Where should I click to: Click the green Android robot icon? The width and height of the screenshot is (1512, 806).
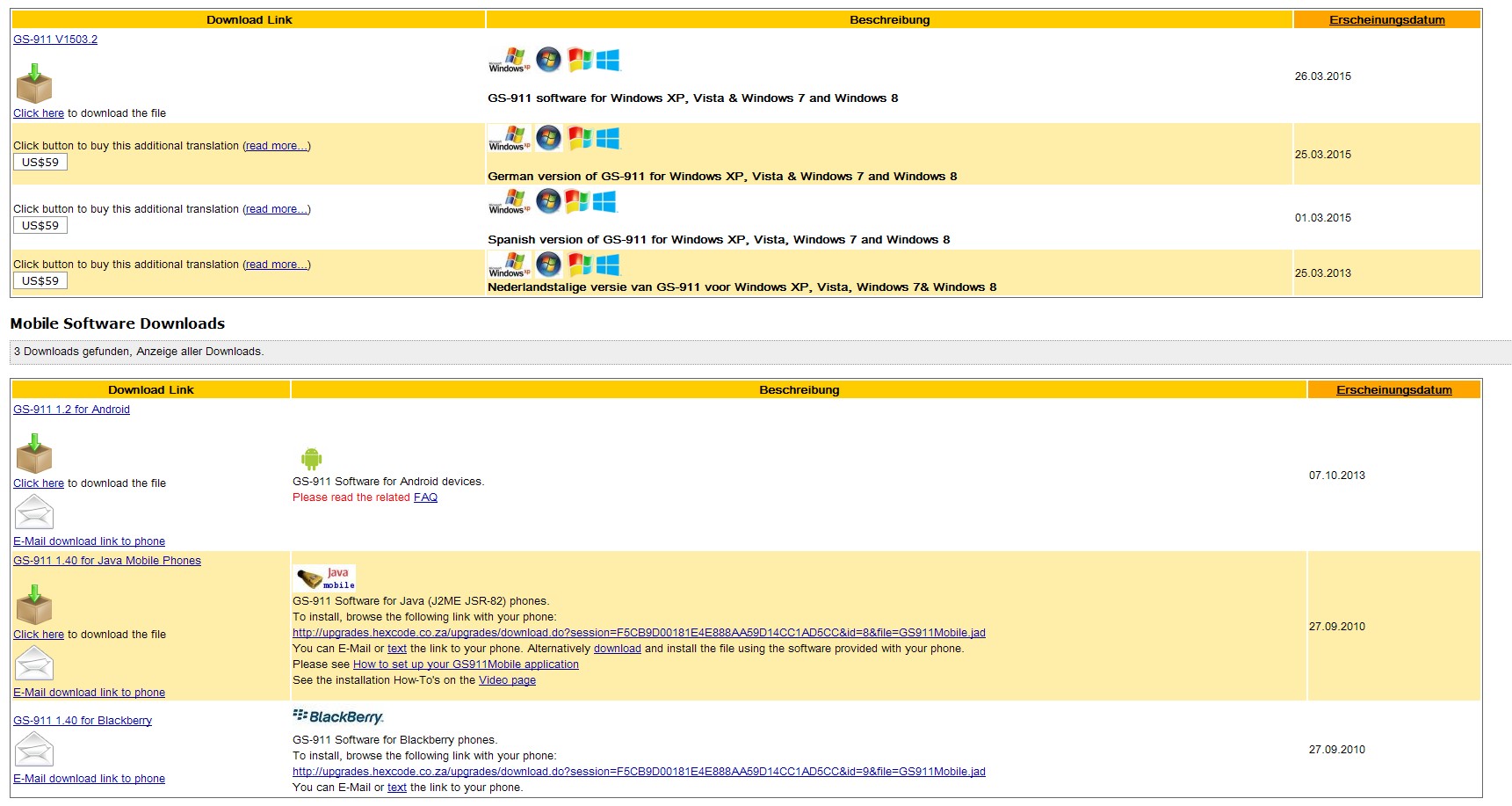(311, 459)
